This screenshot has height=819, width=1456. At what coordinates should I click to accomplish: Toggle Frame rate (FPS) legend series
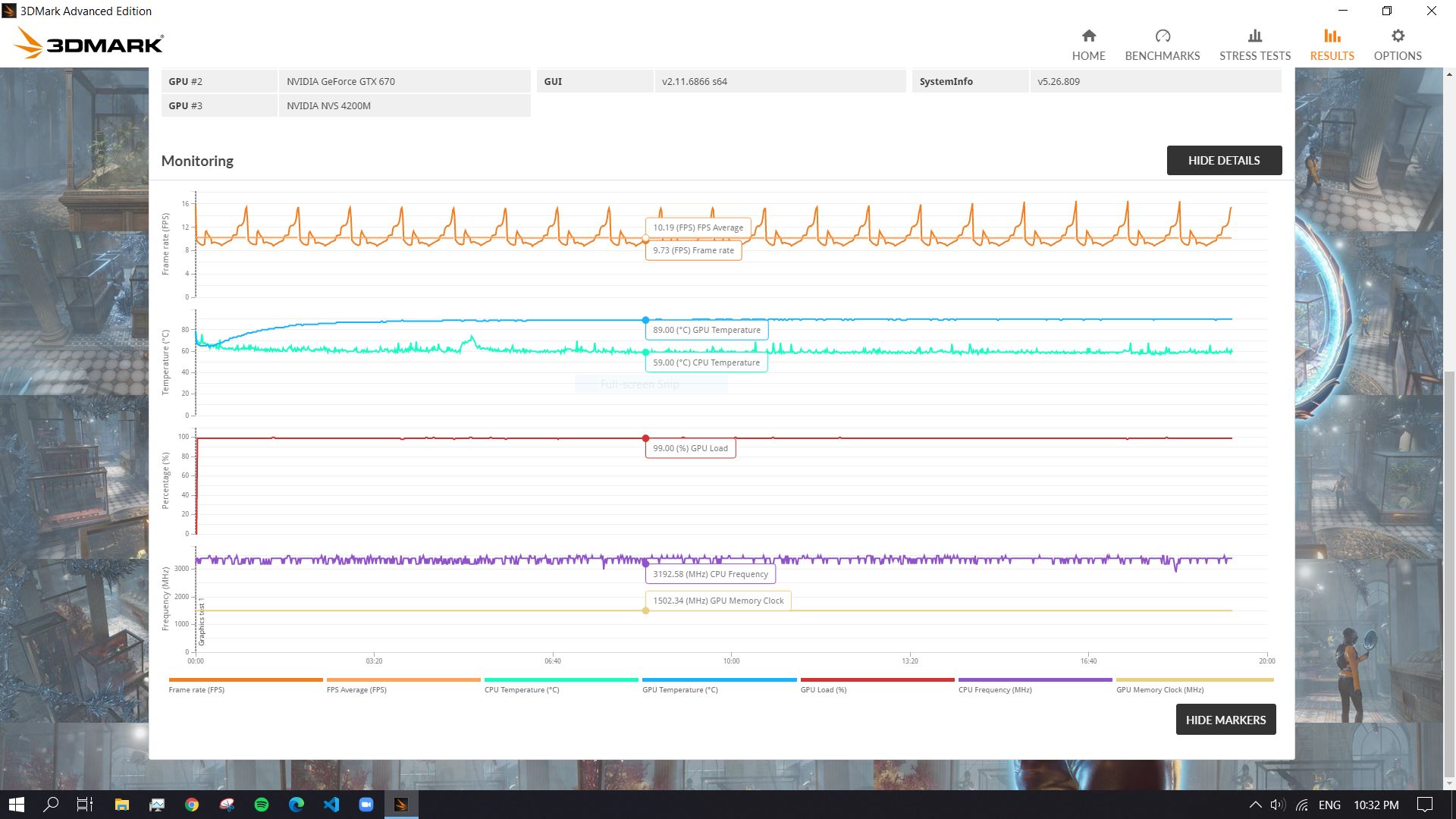[x=196, y=689]
